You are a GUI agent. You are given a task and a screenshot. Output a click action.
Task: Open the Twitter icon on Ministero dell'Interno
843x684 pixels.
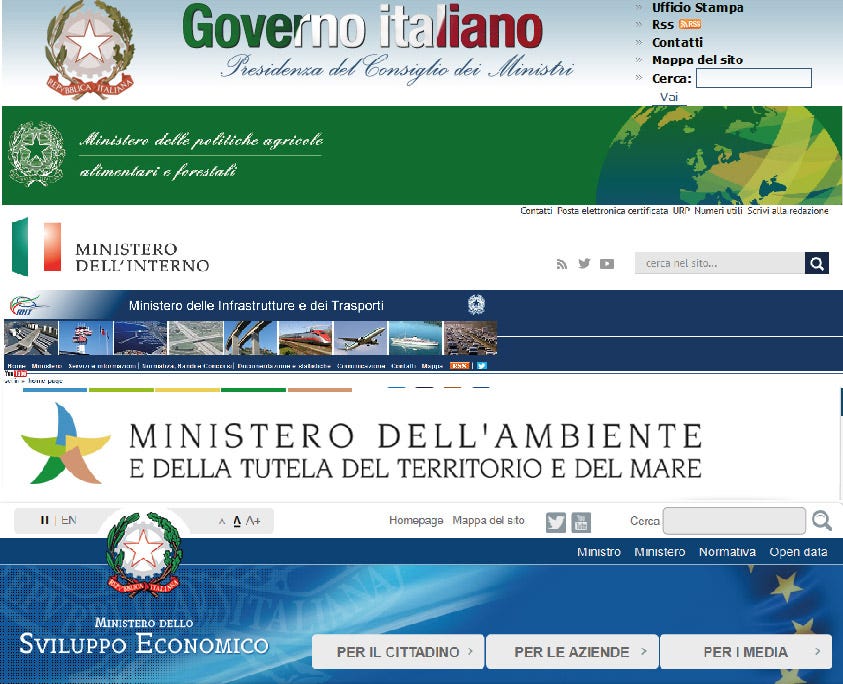click(584, 263)
